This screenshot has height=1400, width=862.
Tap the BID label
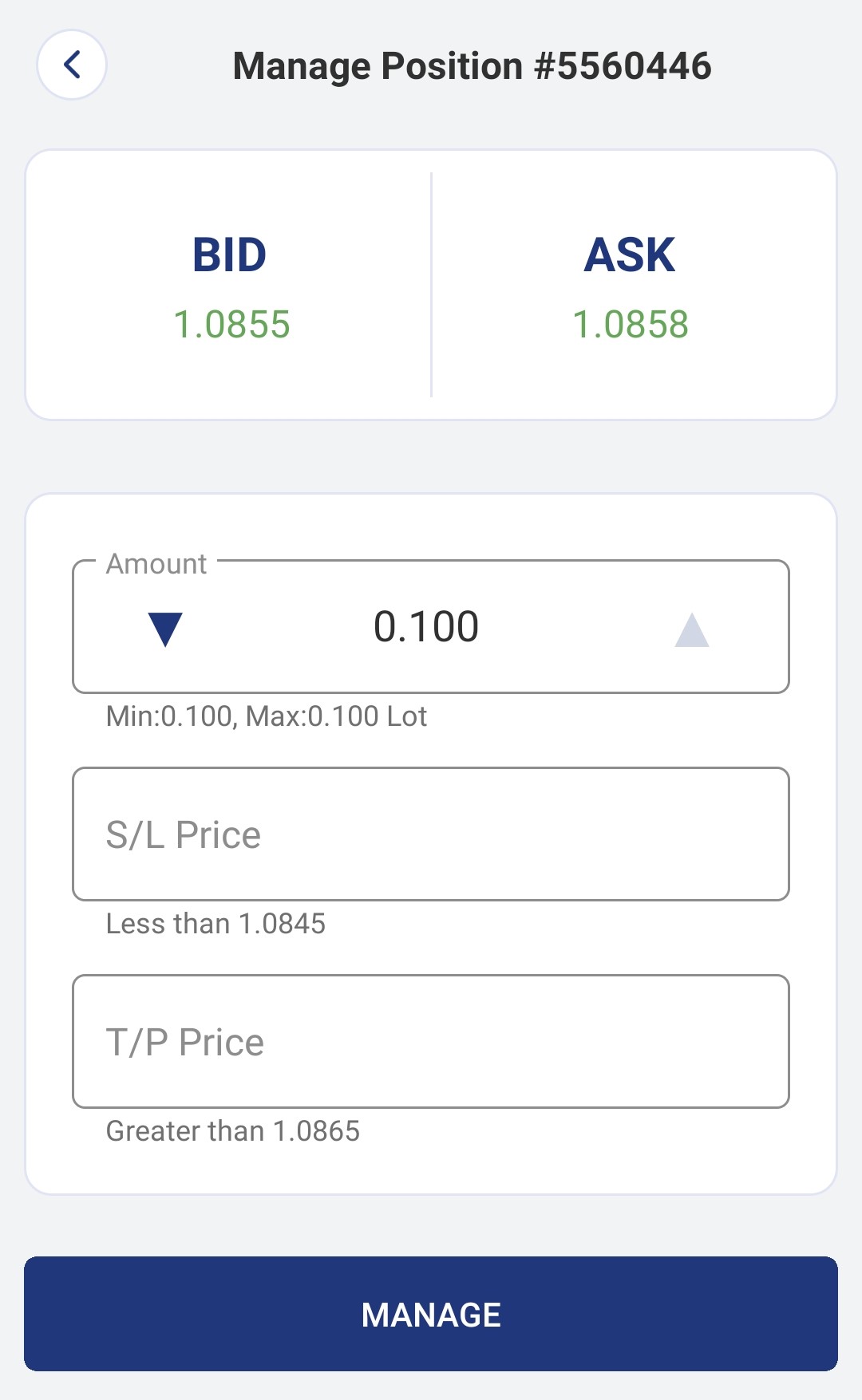[x=230, y=255]
